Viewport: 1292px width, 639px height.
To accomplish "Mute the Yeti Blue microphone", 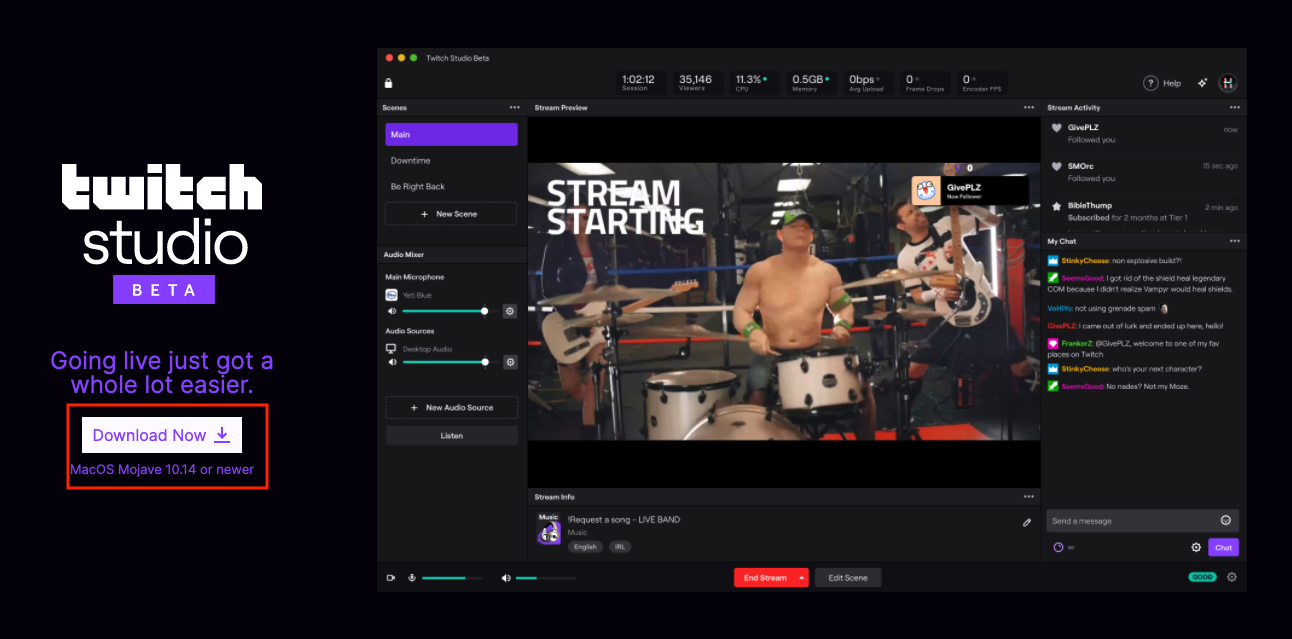I will click(x=392, y=311).
